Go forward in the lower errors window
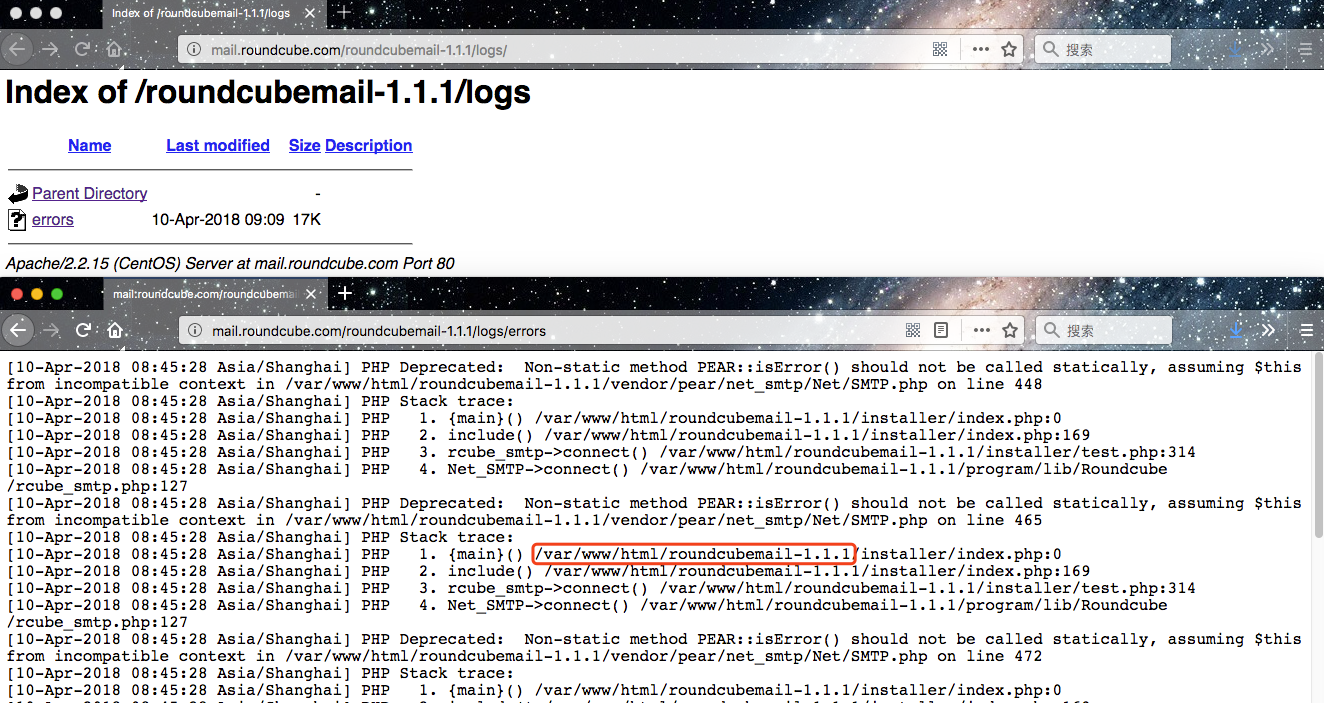1324x703 pixels. pyautogui.click(x=50, y=330)
